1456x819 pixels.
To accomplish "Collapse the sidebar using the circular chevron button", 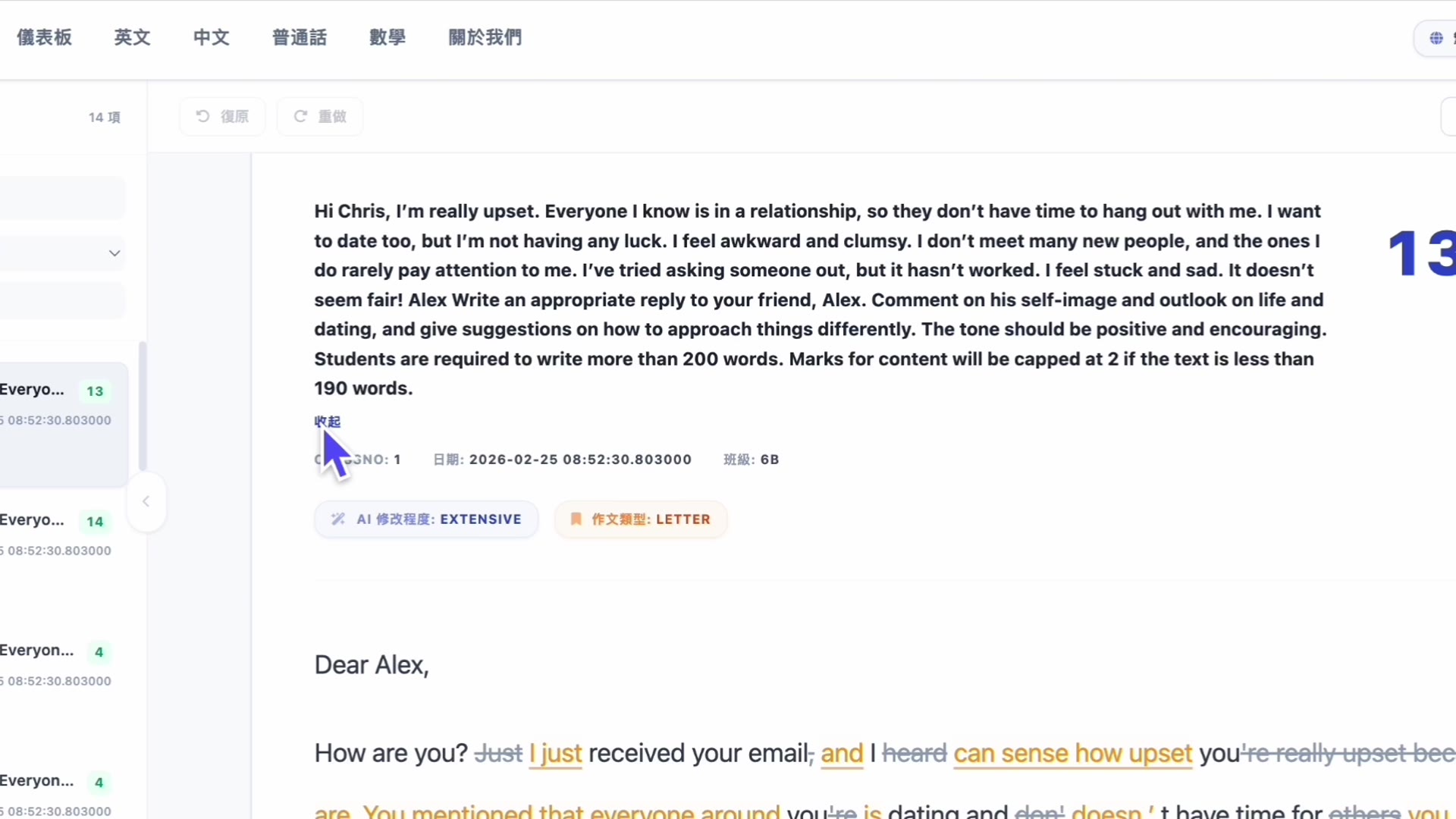I will click(x=145, y=501).
